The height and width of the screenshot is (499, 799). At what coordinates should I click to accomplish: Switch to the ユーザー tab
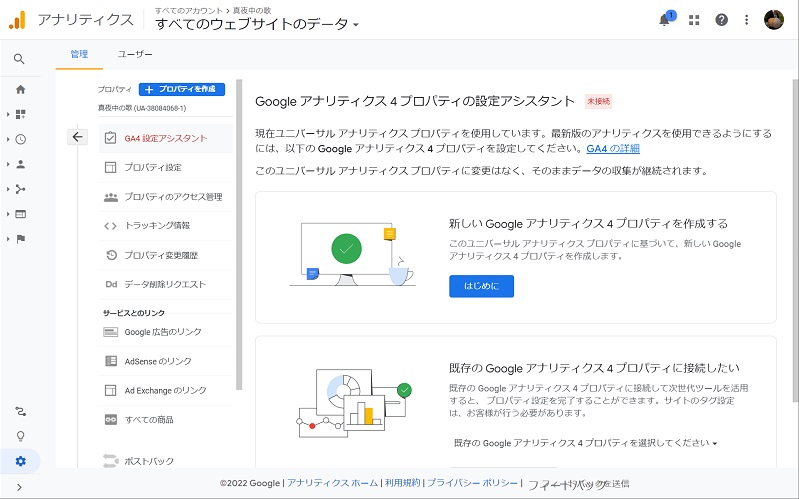pyautogui.click(x=135, y=54)
